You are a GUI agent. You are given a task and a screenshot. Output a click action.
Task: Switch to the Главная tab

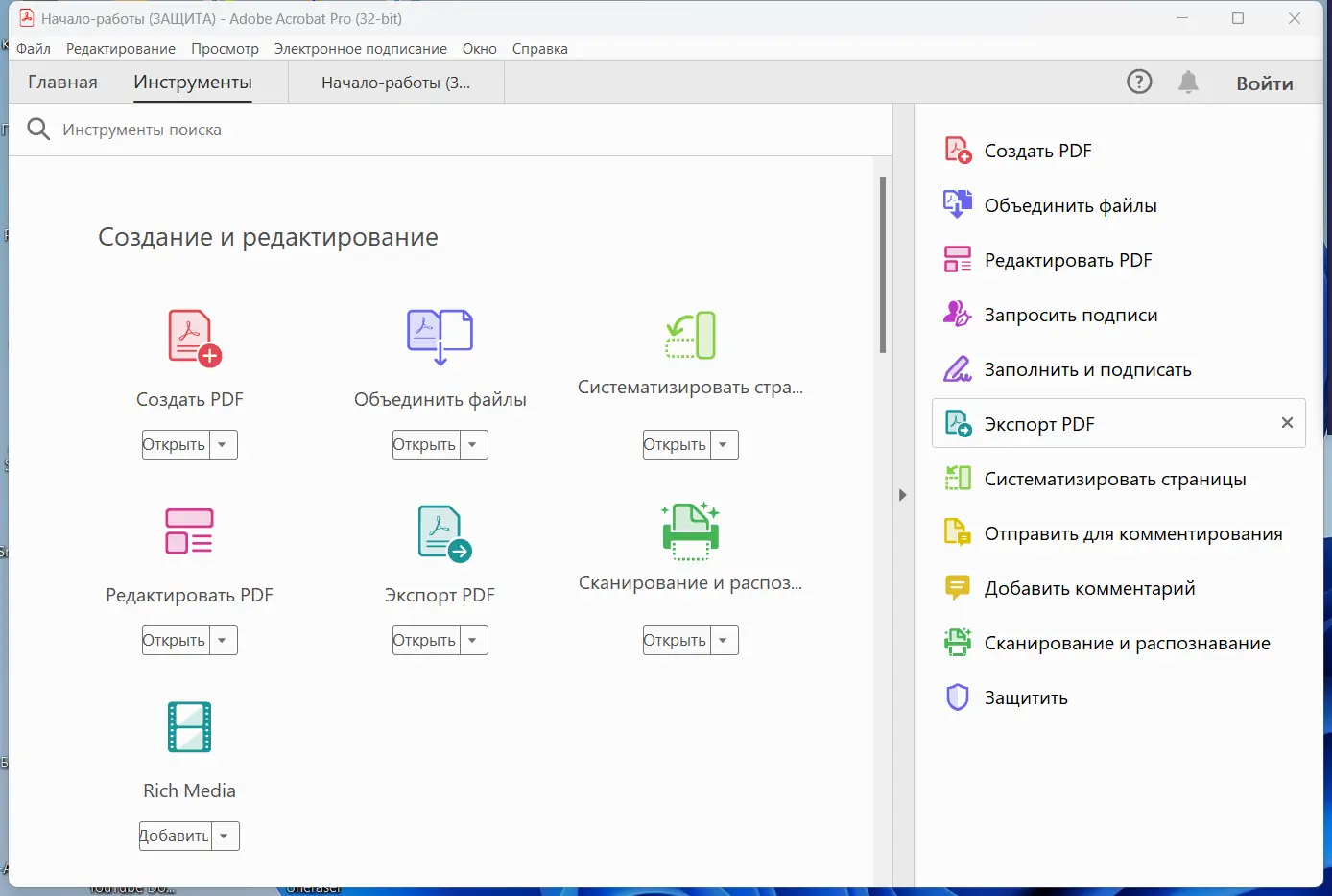click(x=62, y=82)
